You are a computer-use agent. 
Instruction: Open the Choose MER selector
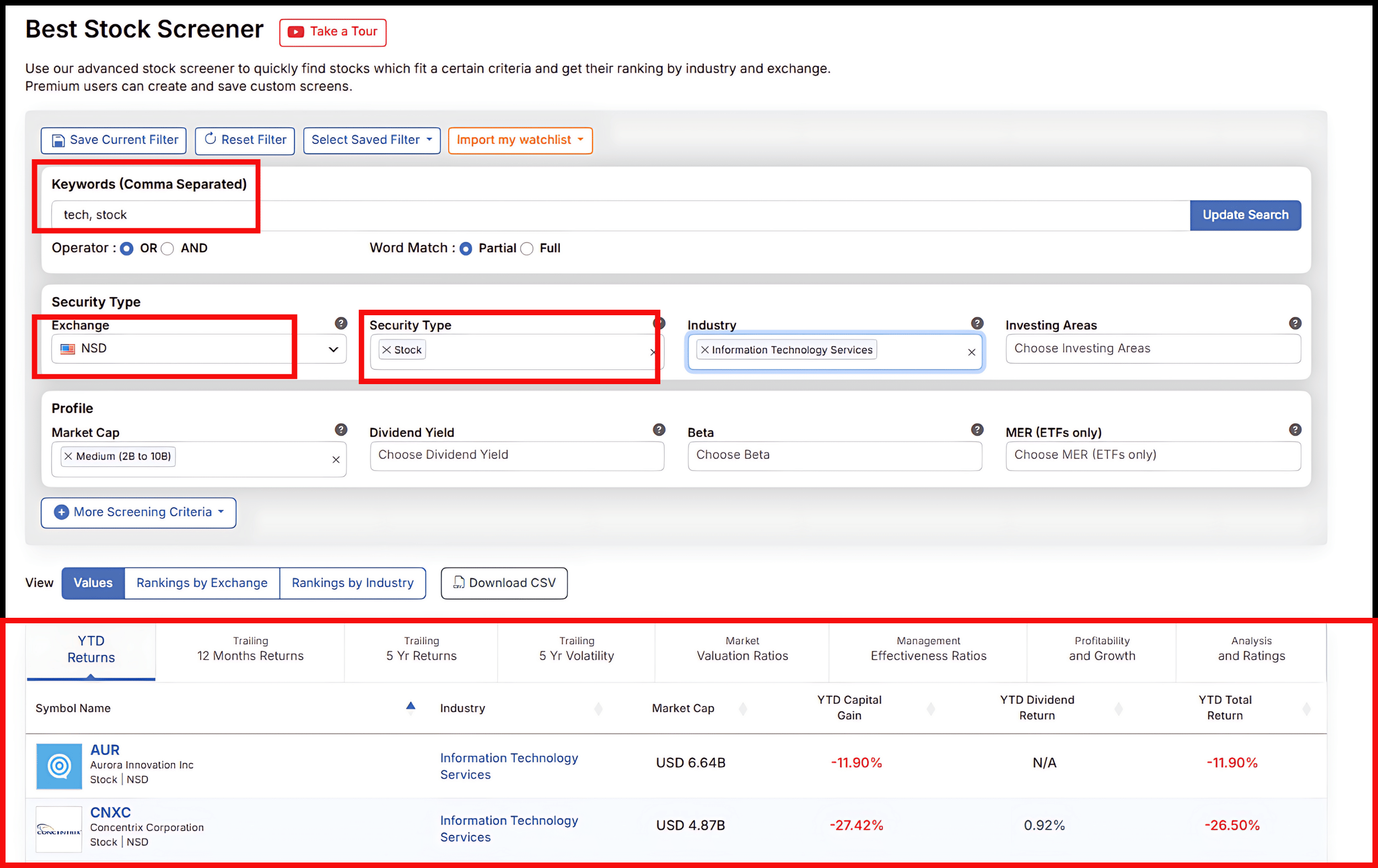click(x=1153, y=455)
